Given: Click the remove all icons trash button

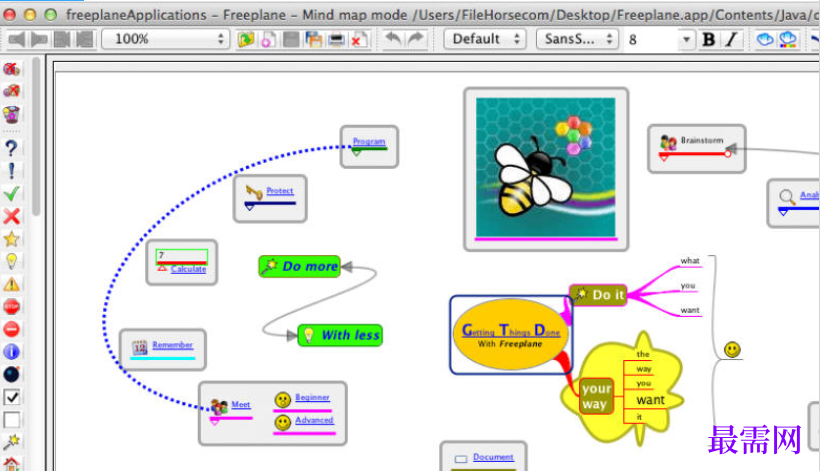Looking at the screenshot, I should [x=12, y=114].
